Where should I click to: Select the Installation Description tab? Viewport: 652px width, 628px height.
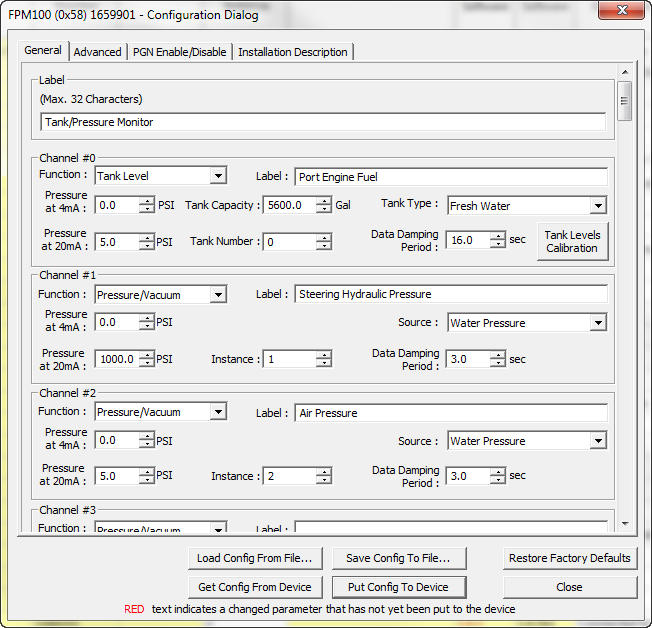click(292, 52)
